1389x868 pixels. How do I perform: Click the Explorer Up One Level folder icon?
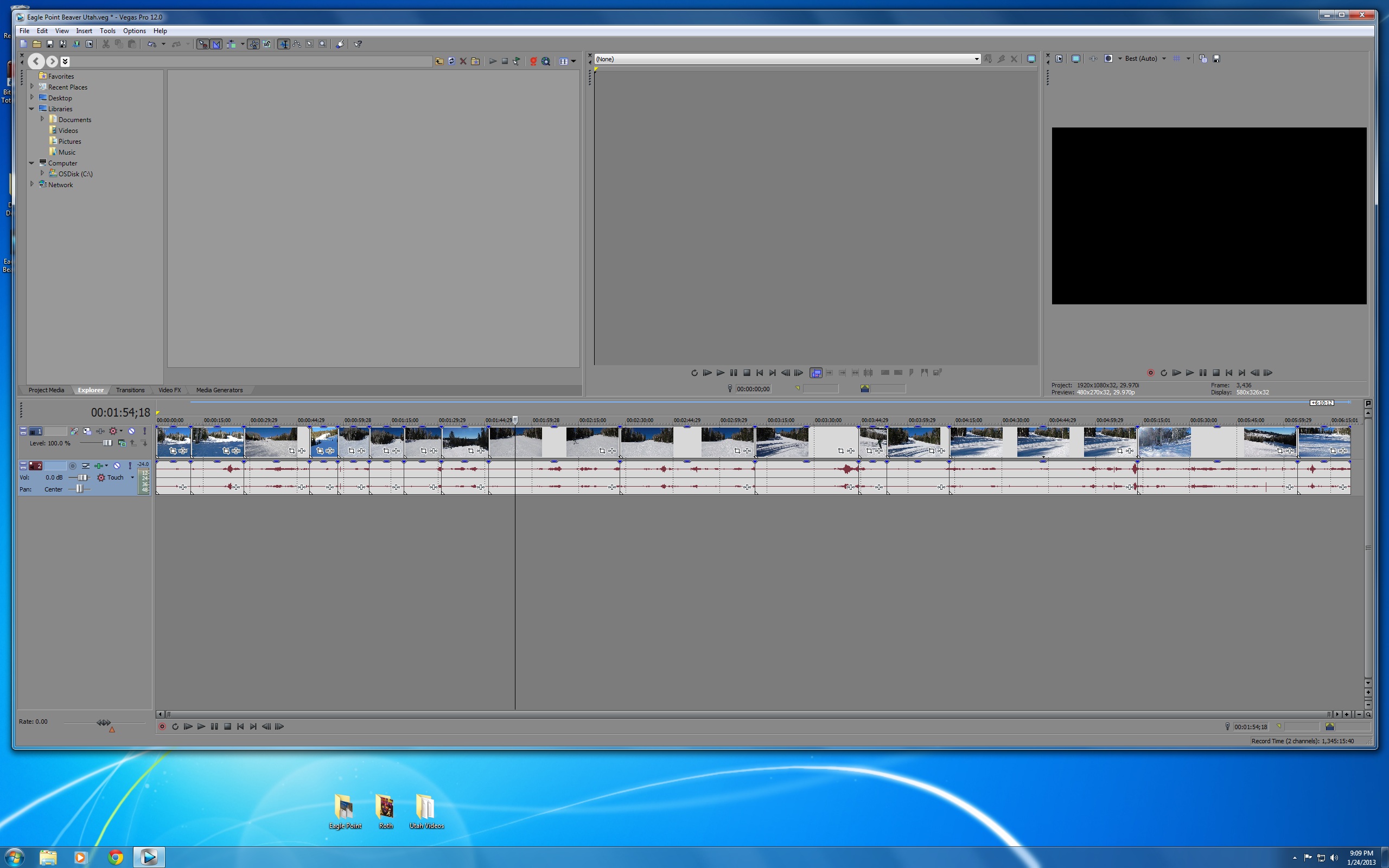[x=439, y=61]
